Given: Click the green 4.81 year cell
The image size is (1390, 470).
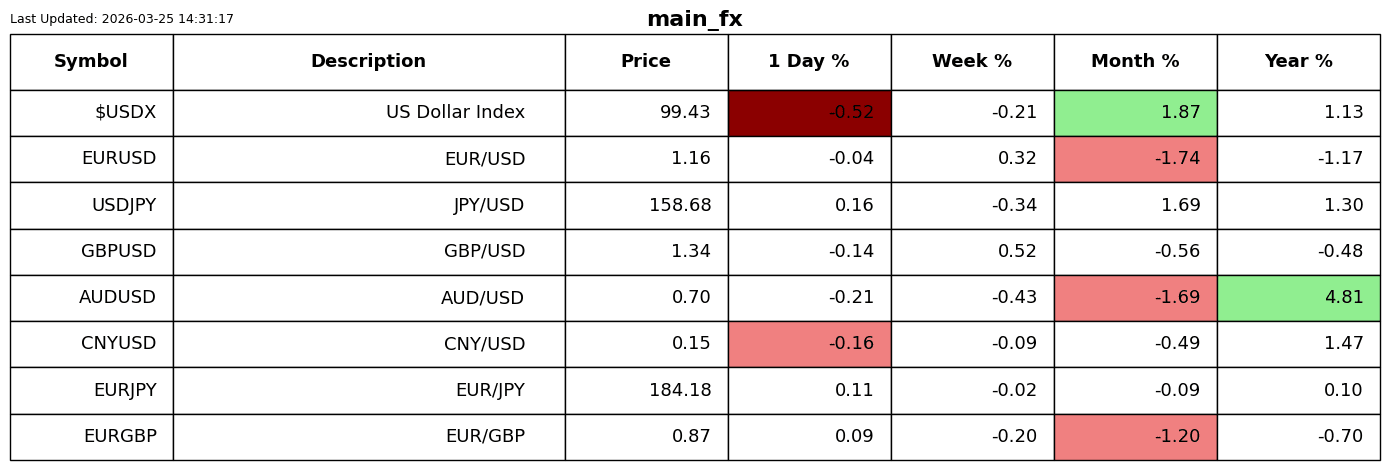Looking at the screenshot, I should (1298, 298).
